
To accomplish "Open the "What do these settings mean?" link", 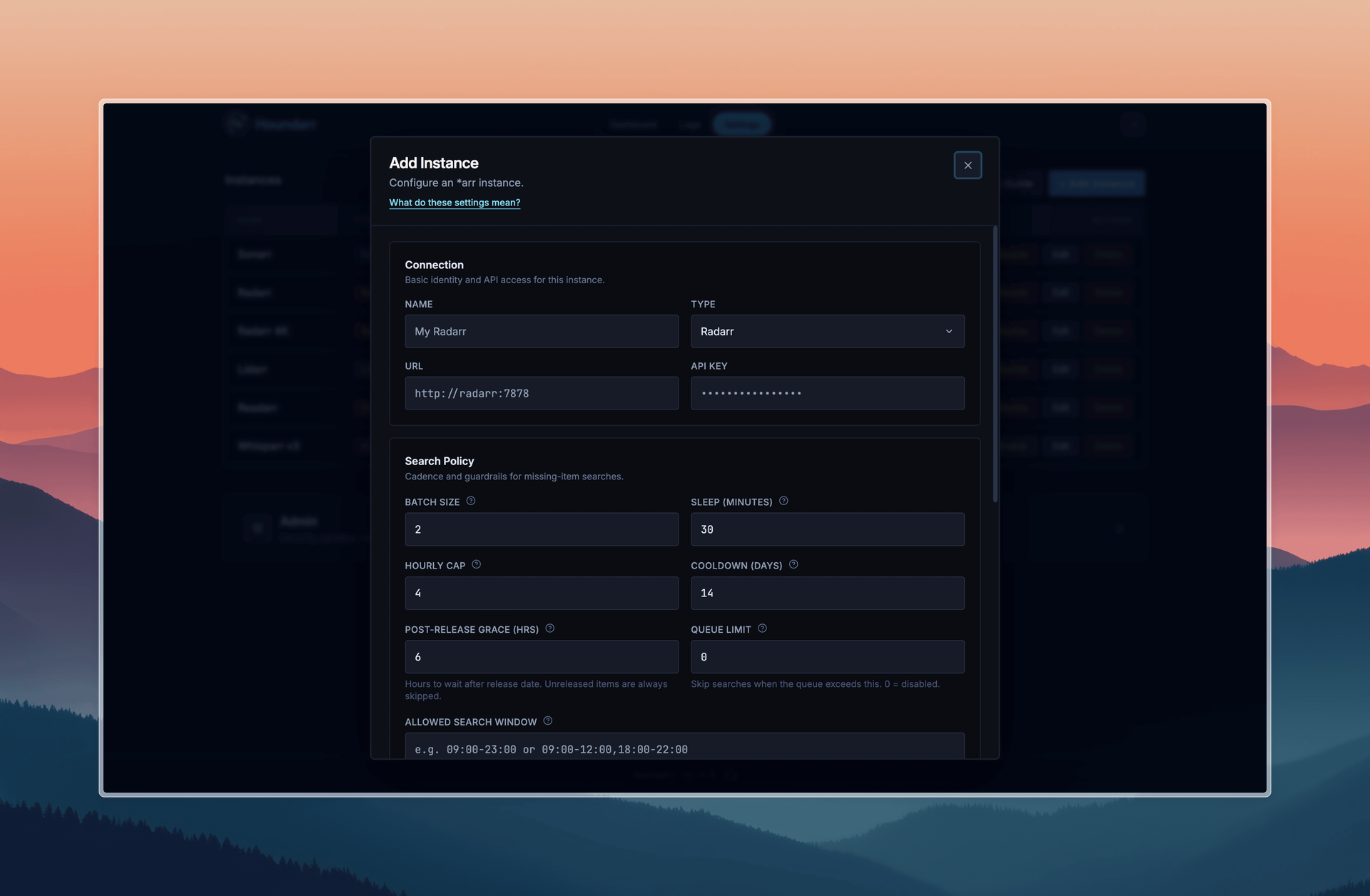I will (455, 203).
